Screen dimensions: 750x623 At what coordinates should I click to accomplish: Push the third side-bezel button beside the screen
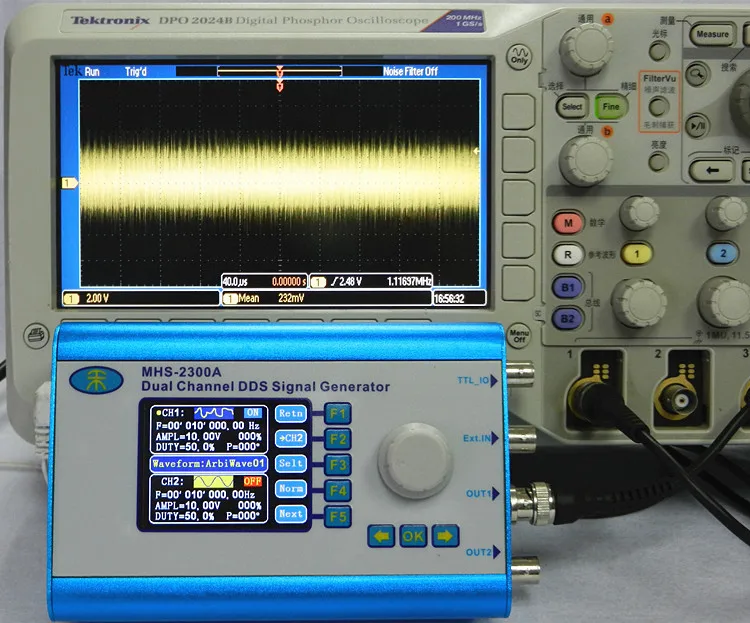[x=518, y=198]
